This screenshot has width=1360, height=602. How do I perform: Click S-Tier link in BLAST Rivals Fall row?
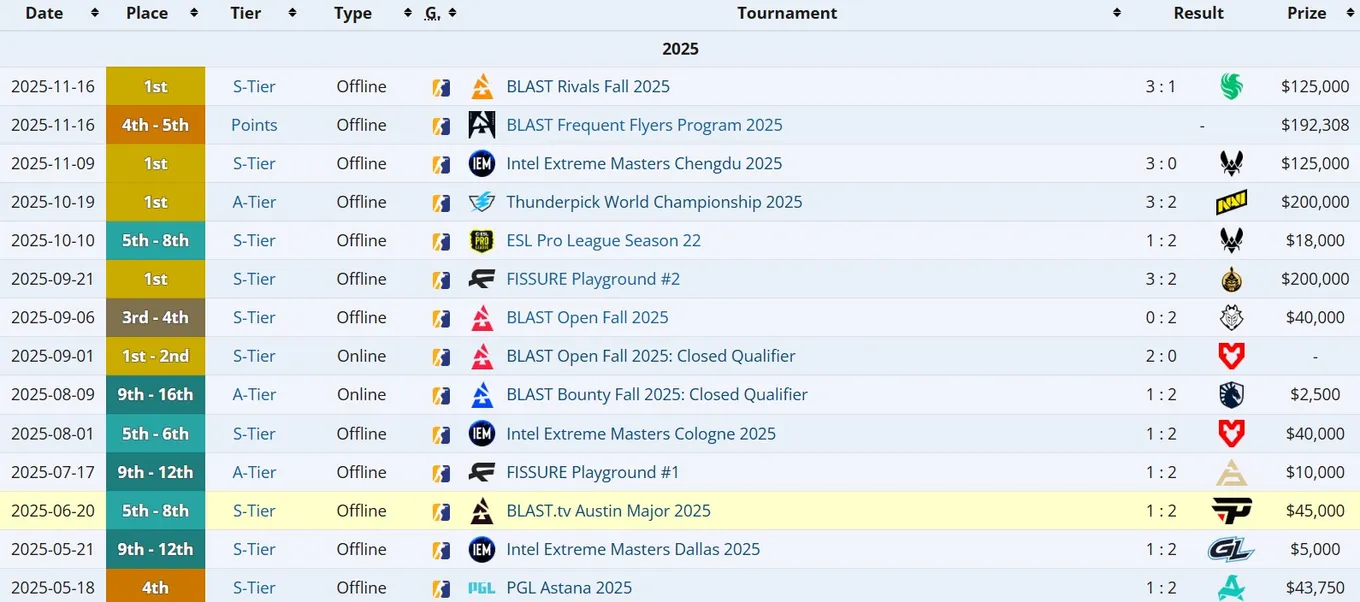point(254,87)
